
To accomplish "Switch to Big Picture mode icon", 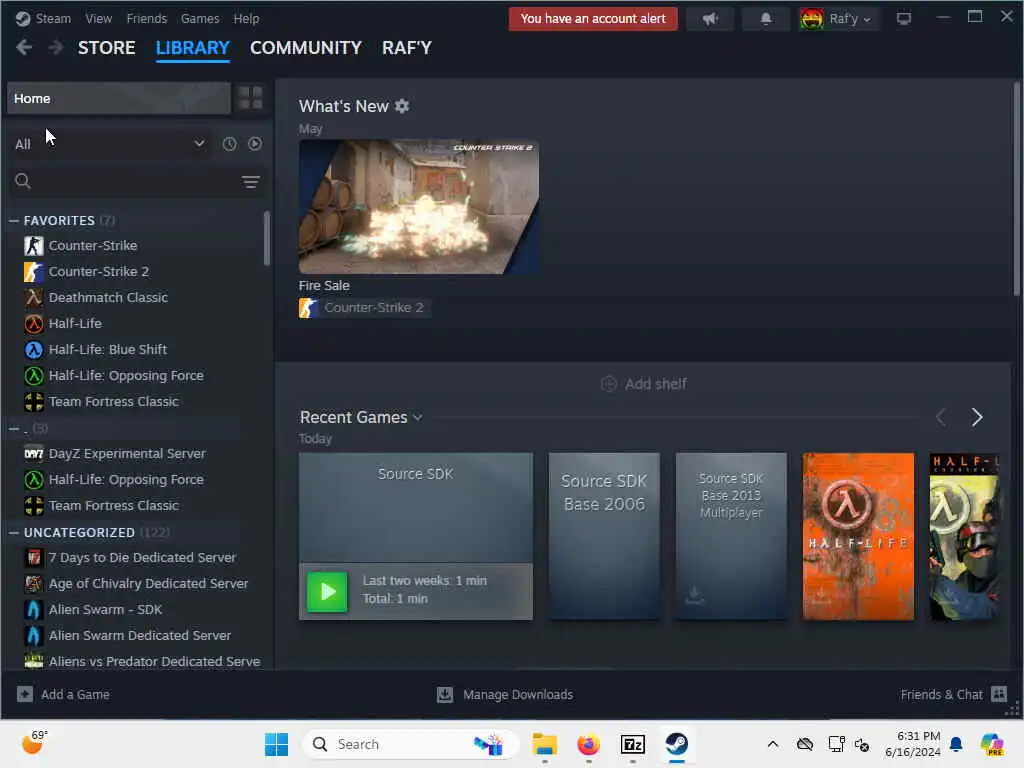I will [x=904, y=19].
